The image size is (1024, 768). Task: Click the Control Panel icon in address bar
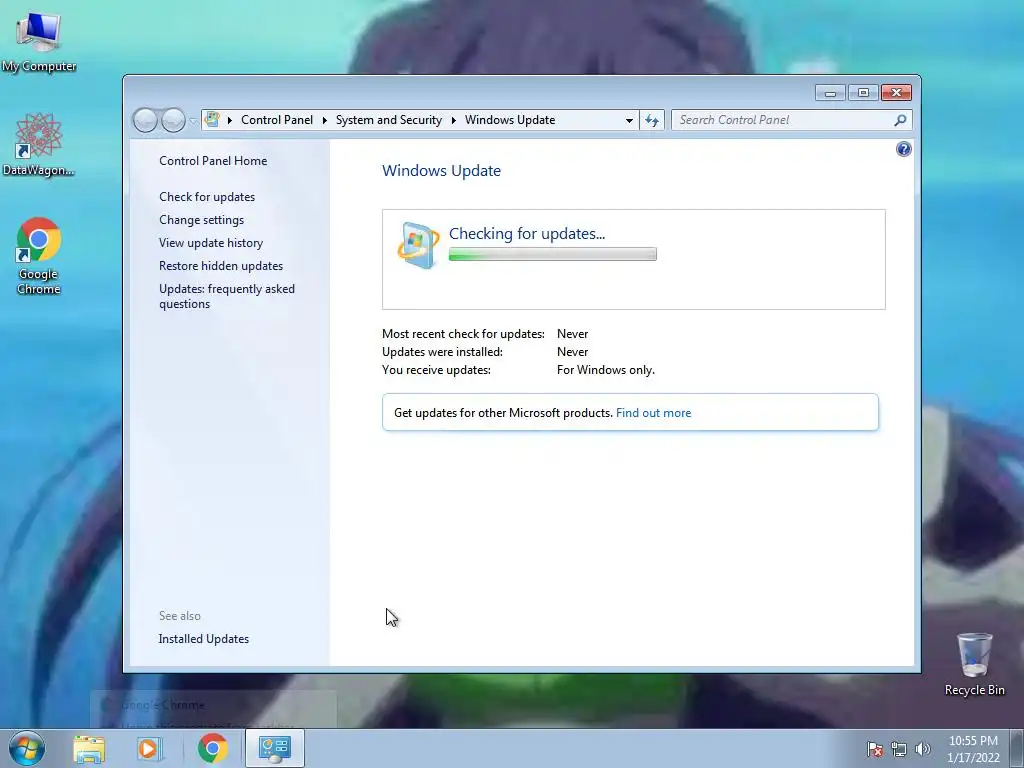tap(212, 120)
